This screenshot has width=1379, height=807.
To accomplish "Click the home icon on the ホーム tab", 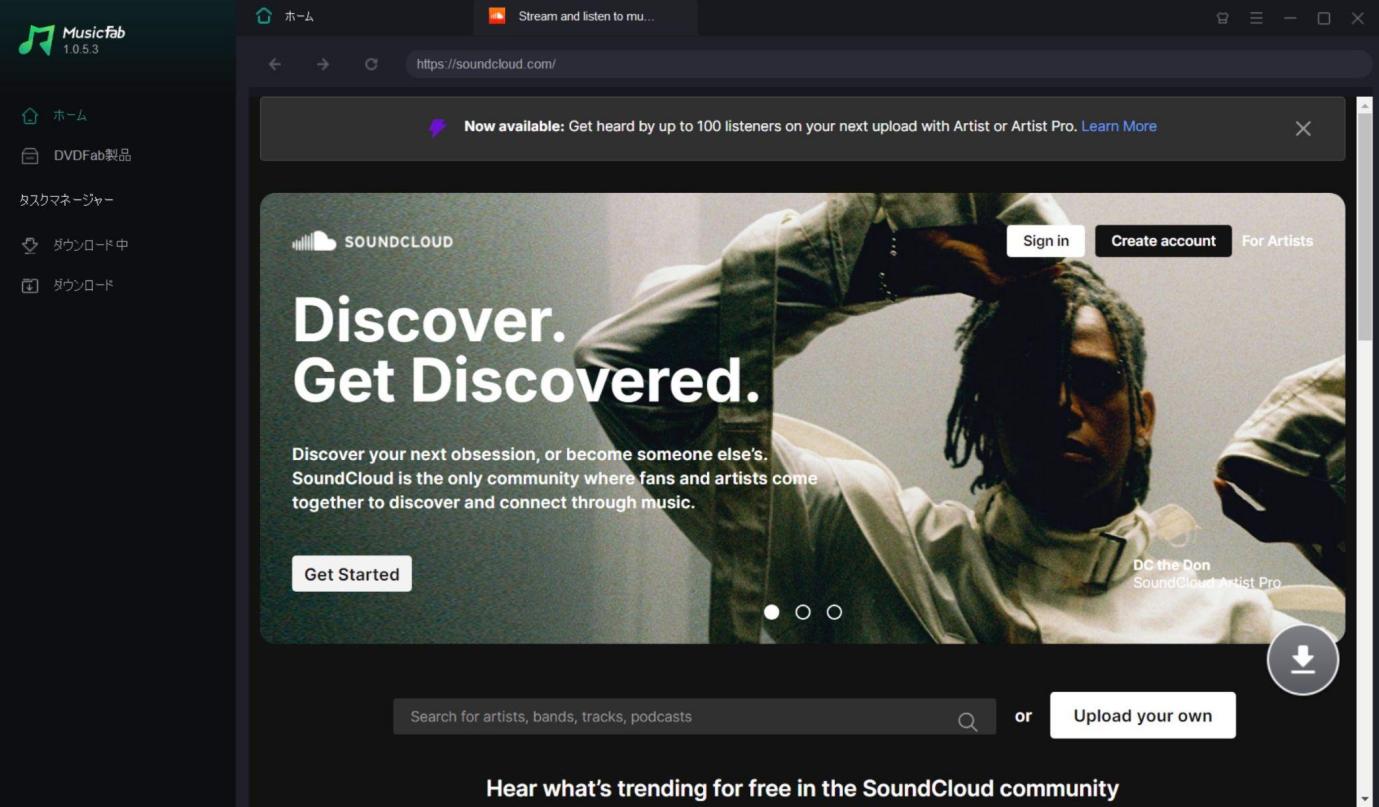I will click(x=264, y=16).
